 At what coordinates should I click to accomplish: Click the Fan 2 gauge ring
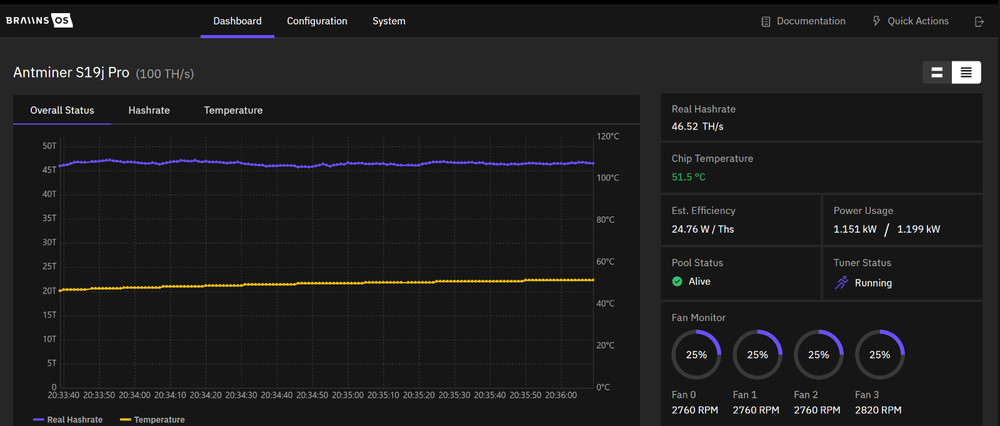[819, 355]
